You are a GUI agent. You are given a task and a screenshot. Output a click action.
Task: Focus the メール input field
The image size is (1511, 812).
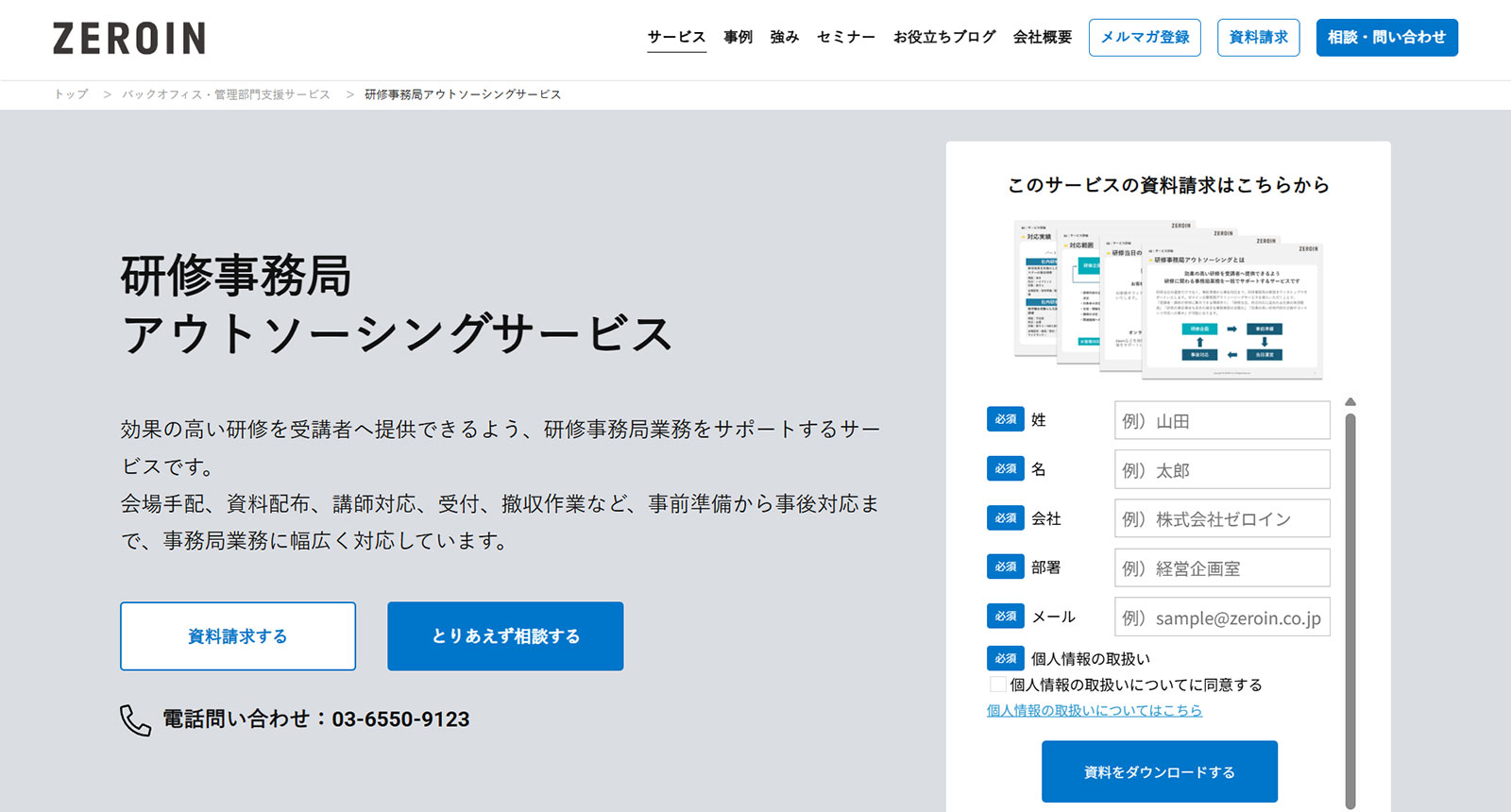[x=1222, y=617]
